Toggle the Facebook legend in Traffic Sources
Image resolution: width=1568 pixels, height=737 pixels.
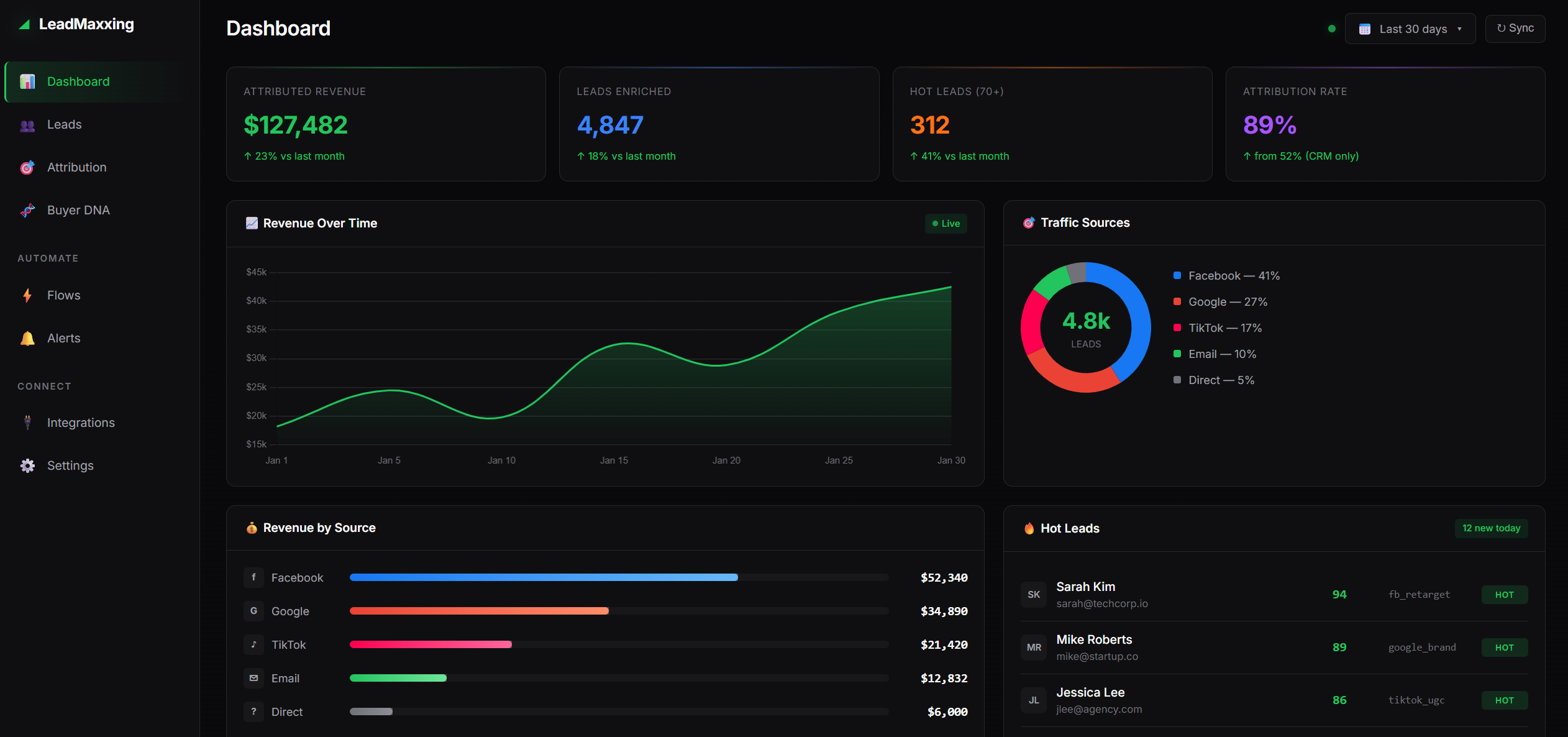point(1226,275)
